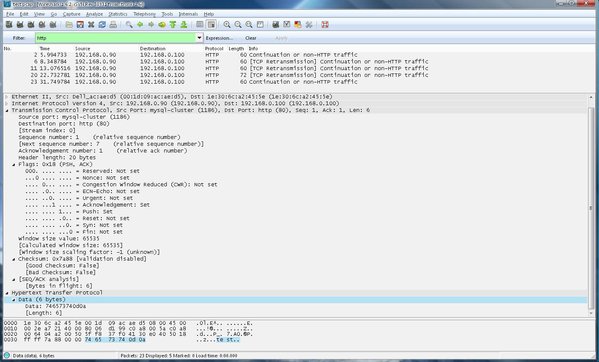Open the Expression... filter builder
The image size is (599, 362).
pyautogui.click(x=219, y=38)
